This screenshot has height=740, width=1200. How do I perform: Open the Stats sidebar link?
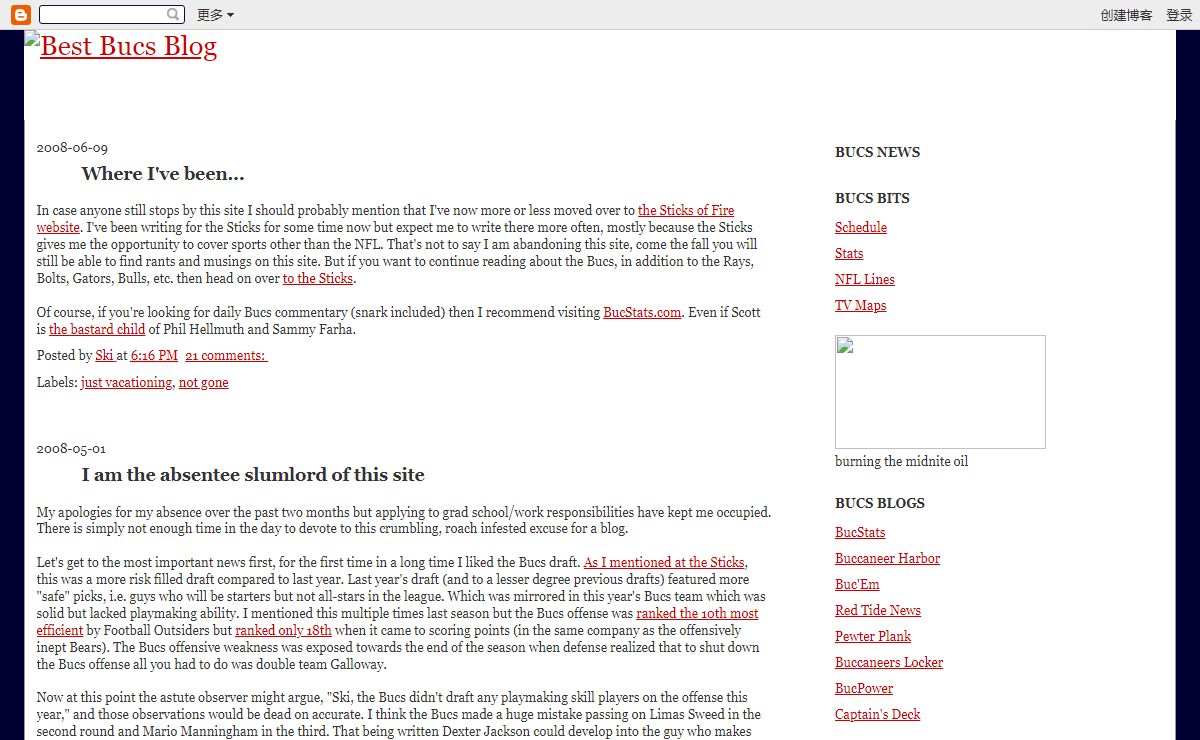849,253
